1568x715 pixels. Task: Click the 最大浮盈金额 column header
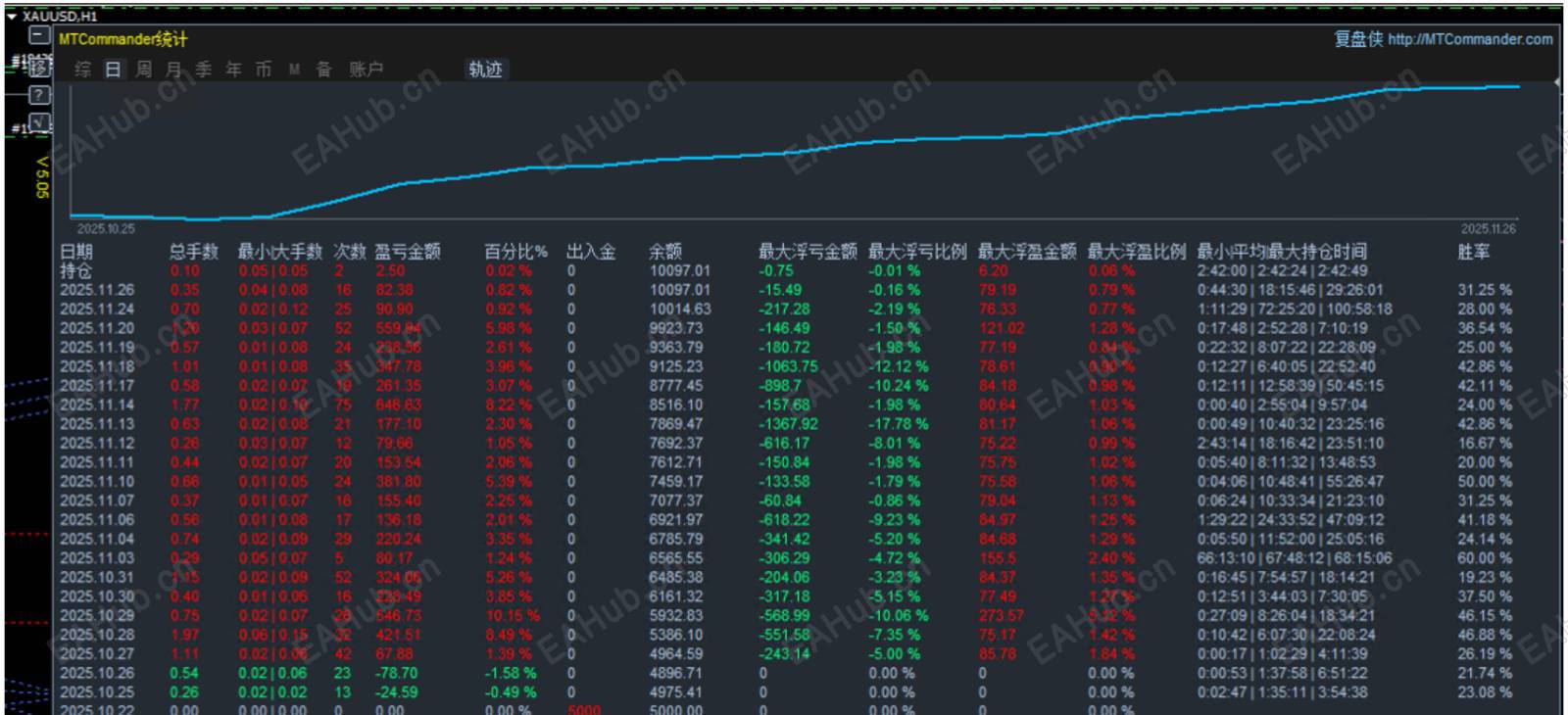coord(1027,252)
